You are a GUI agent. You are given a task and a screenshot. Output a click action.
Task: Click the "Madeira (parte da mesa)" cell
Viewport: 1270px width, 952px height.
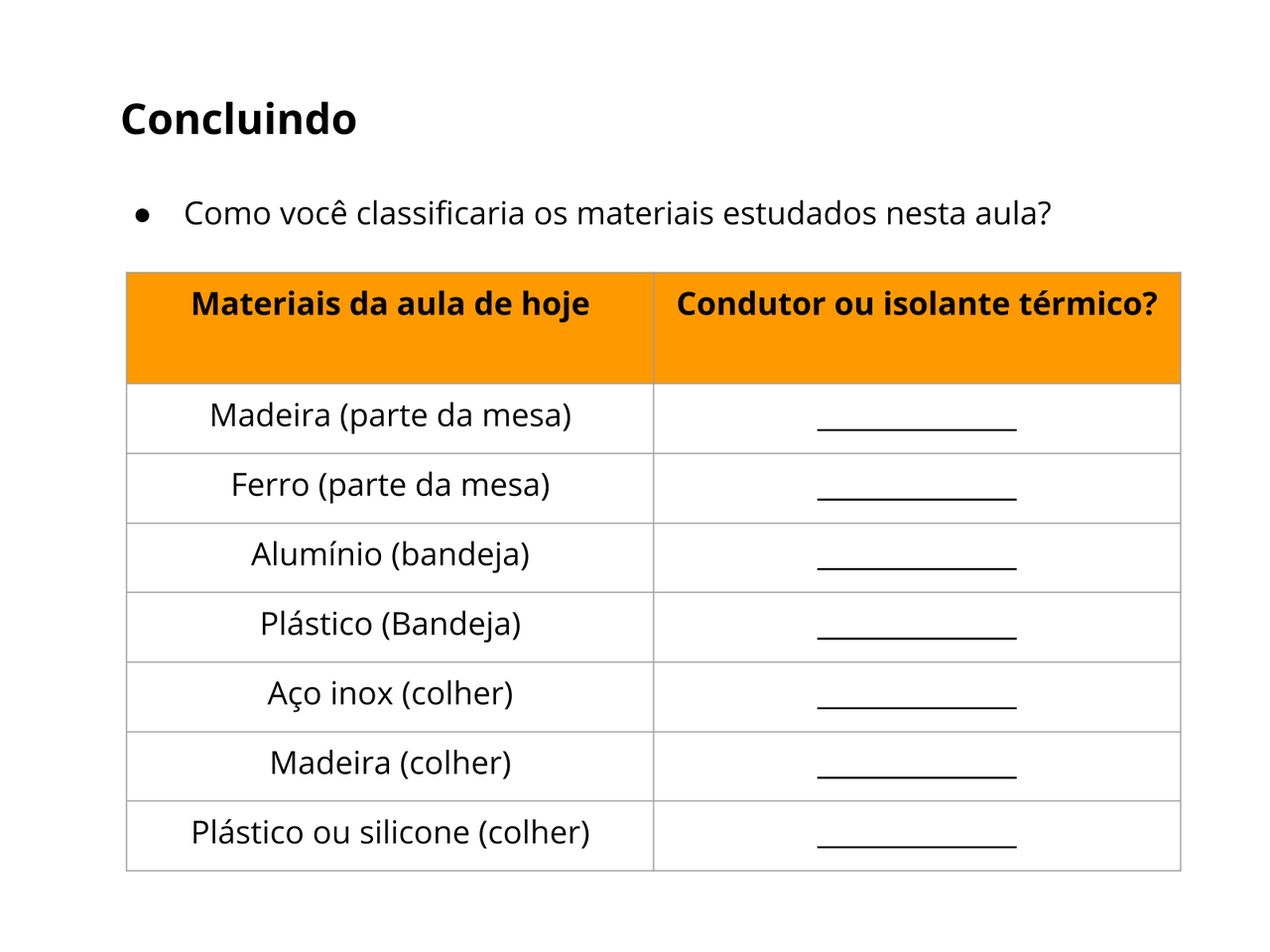click(x=390, y=415)
